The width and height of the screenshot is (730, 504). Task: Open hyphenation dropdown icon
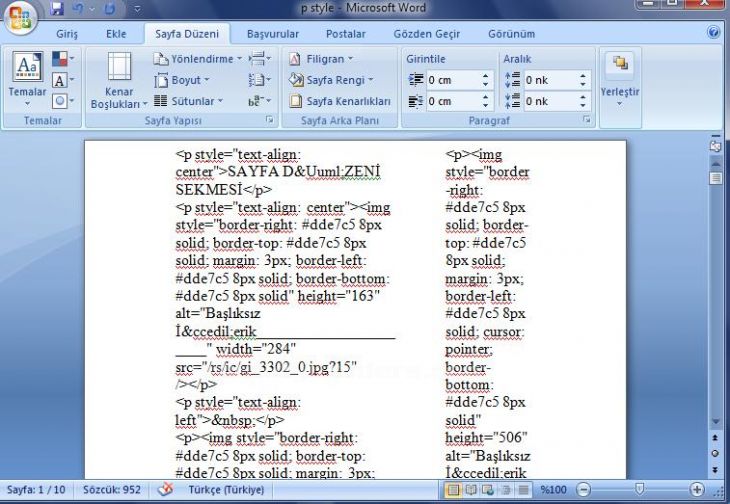tap(260, 101)
